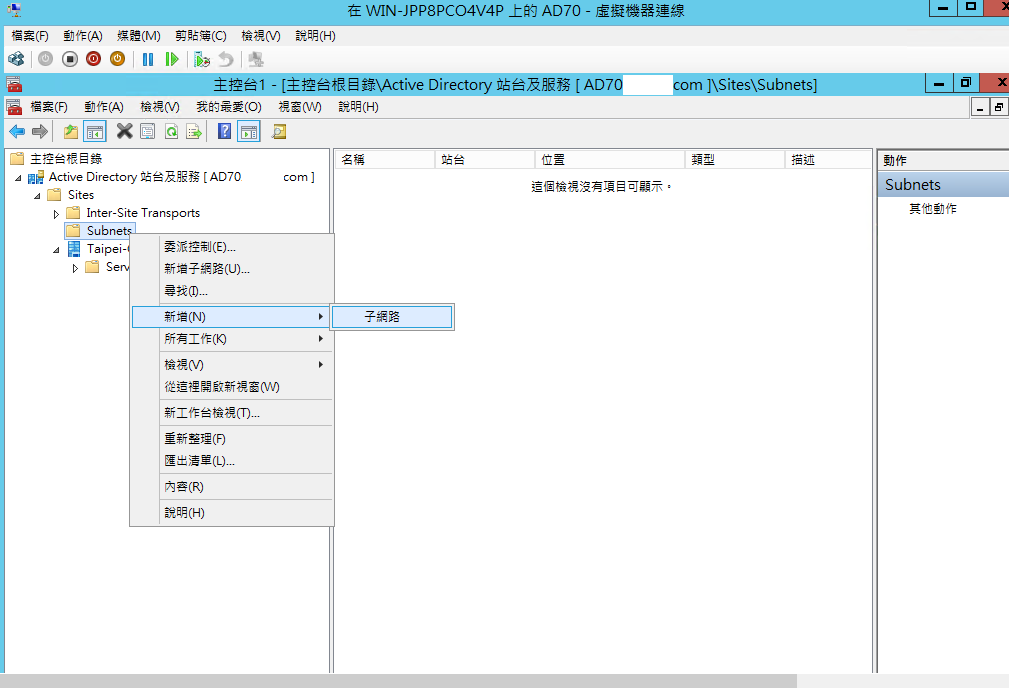Save the VM state with the orange icon
1009x688 pixels.
[x=117, y=59]
